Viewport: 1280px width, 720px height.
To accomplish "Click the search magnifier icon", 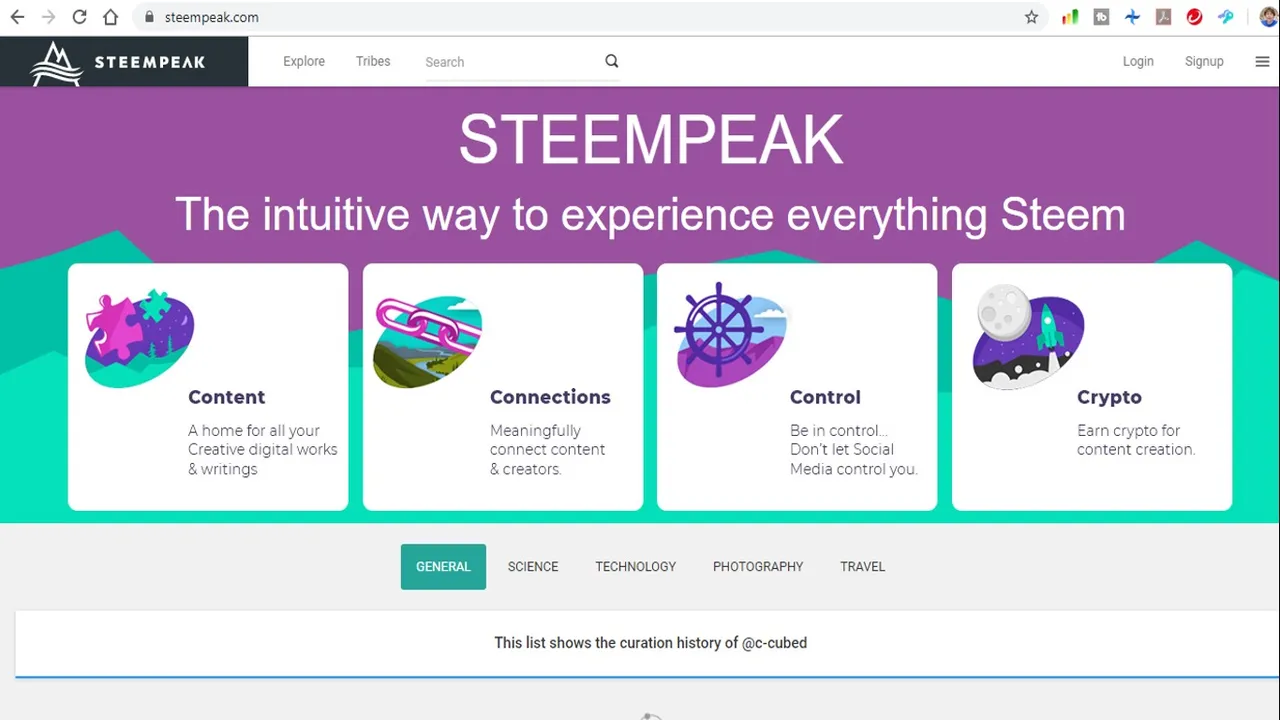I will pyautogui.click(x=611, y=61).
